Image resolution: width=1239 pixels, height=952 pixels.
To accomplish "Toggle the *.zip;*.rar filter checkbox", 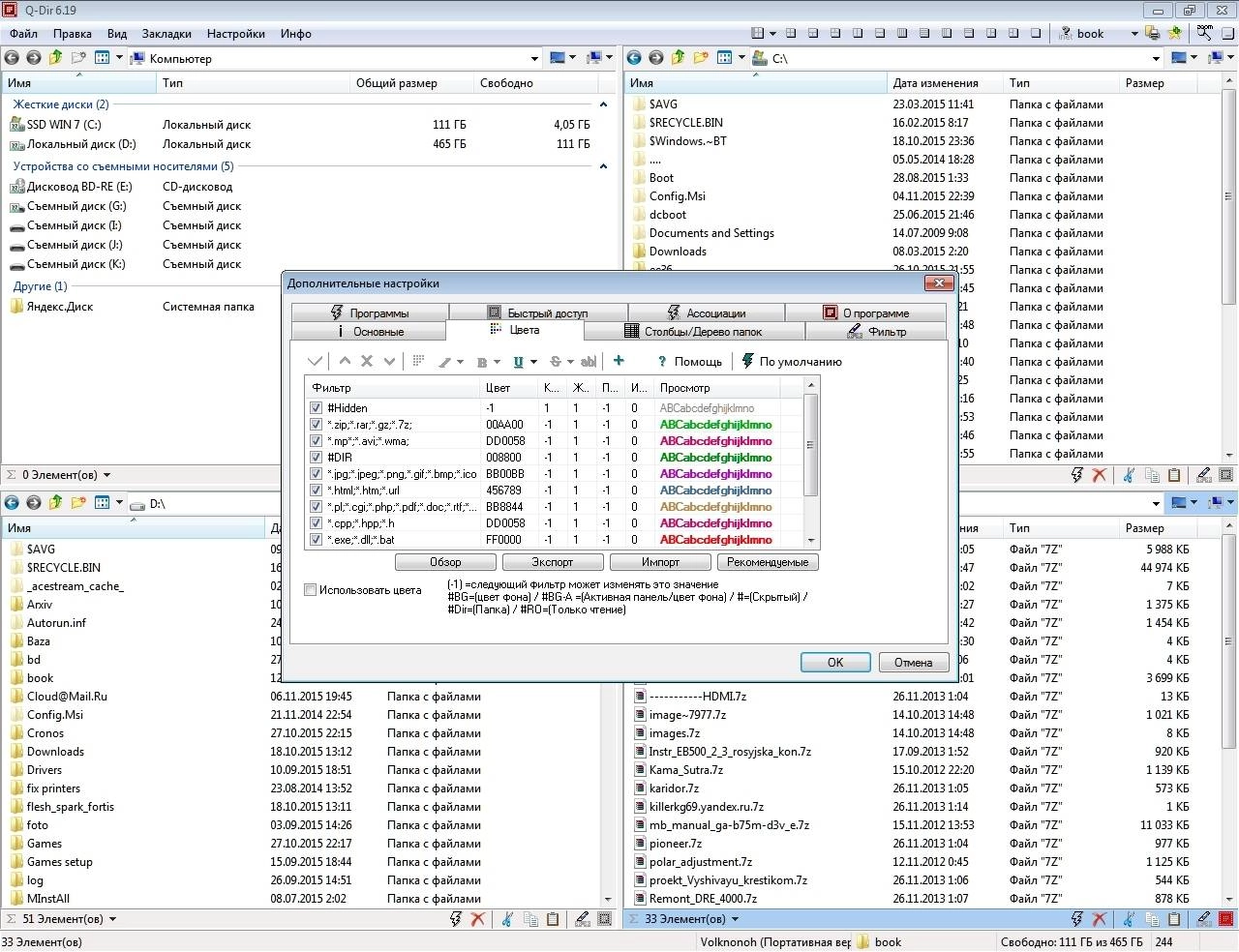I will (316, 425).
